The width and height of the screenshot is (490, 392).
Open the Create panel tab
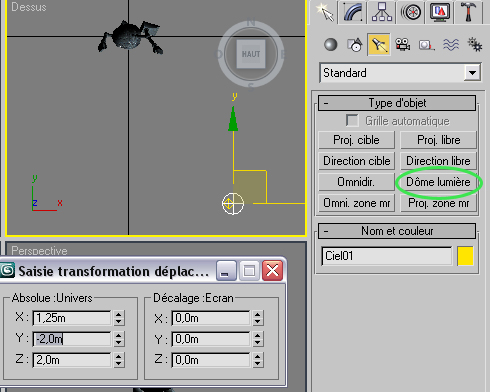click(x=324, y=12)
